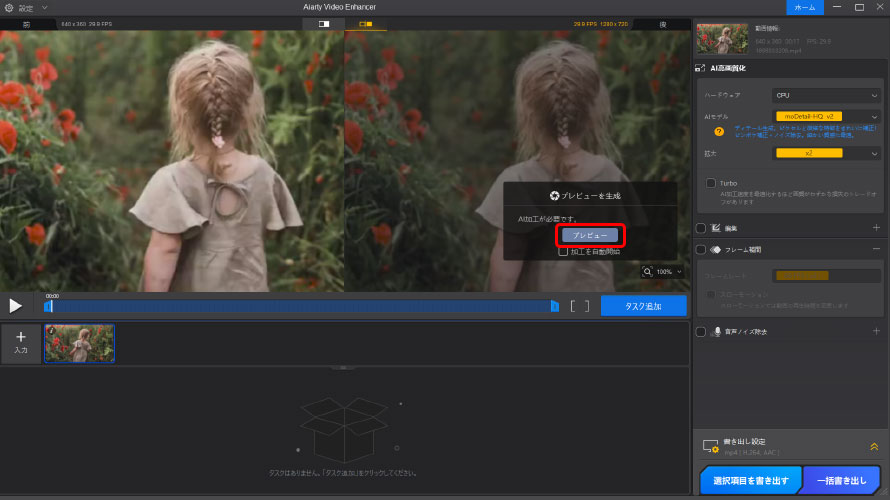
Task: Enable 音声ノイズ除去 checkbox
Action: (701, 331)
